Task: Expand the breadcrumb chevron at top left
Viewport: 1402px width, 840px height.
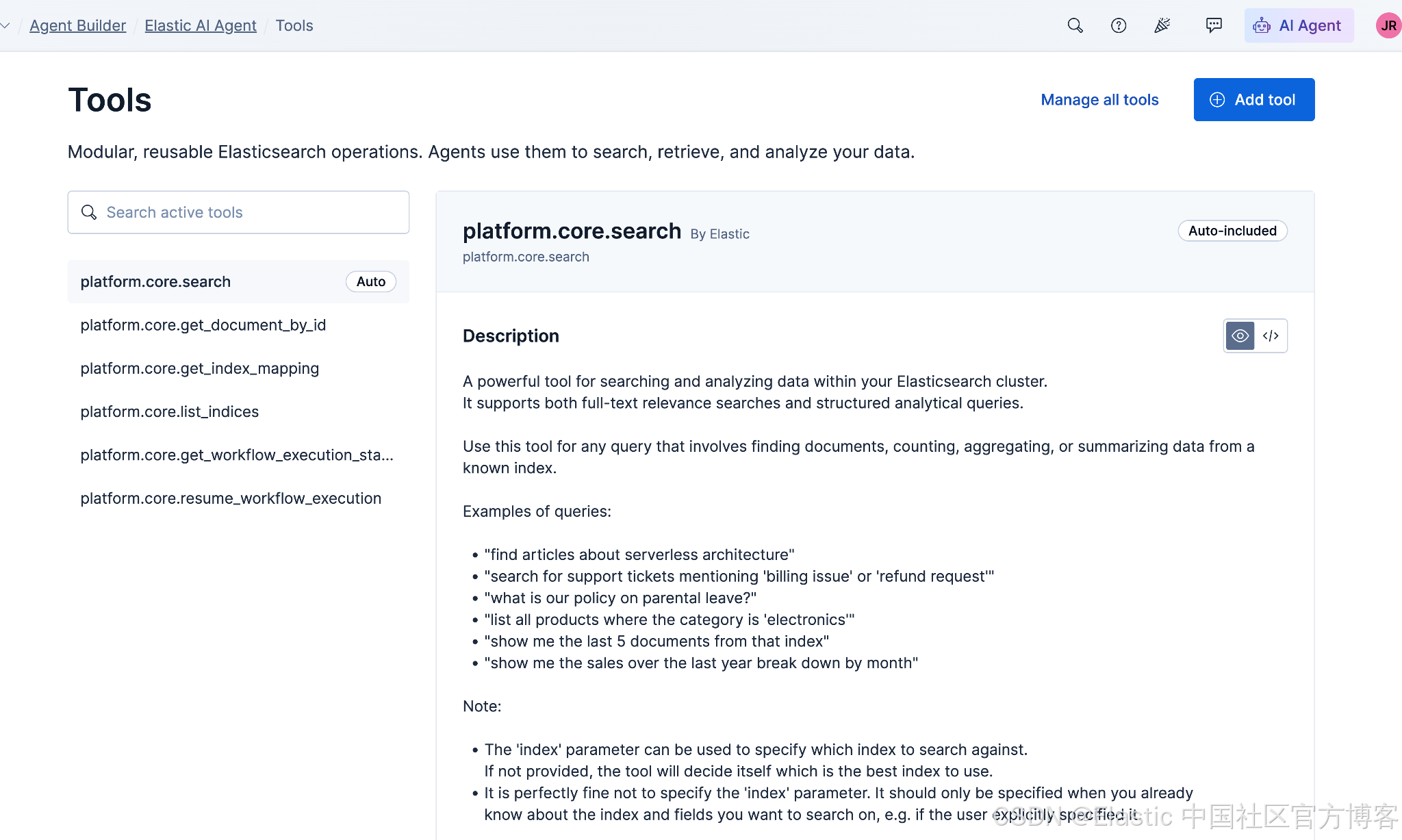Action: (5, 25)
